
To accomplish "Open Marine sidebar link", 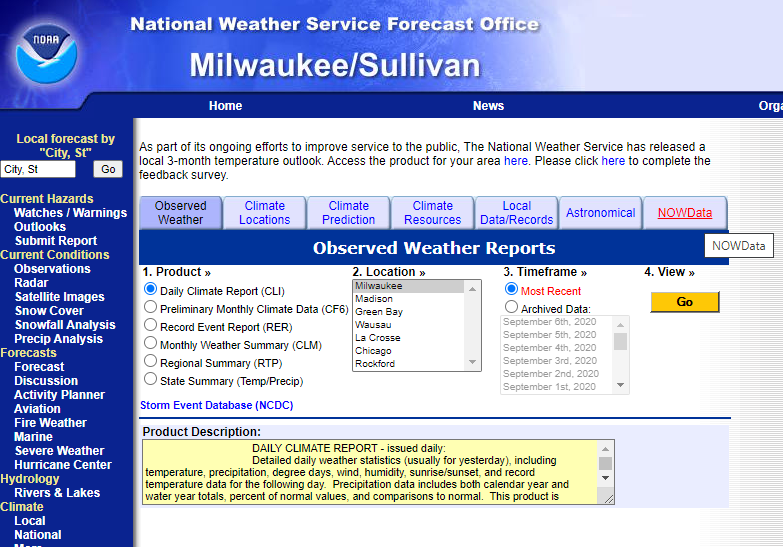I will click(33, 437).
